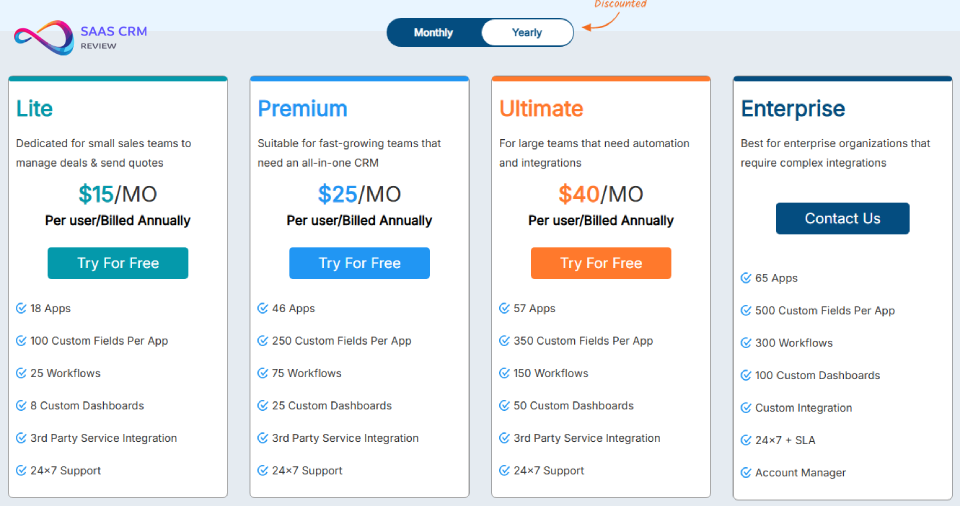Image resolution: width=960 pixels, height=506 pixels.
Task: Click checkmark icon next to 150 Workflows
Action: point(505,374)
